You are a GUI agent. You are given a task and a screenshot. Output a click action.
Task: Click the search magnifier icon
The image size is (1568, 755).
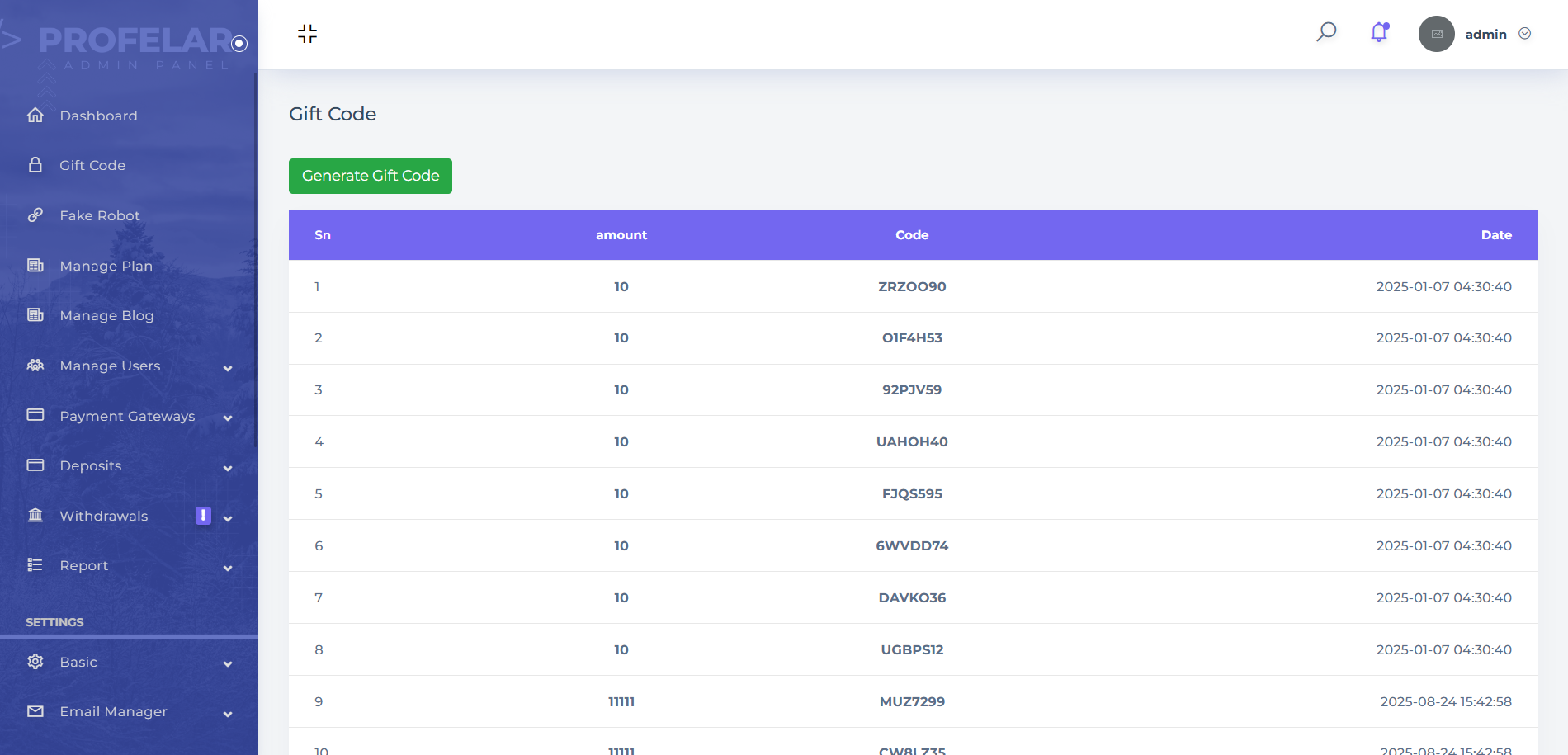(1326, 32)
